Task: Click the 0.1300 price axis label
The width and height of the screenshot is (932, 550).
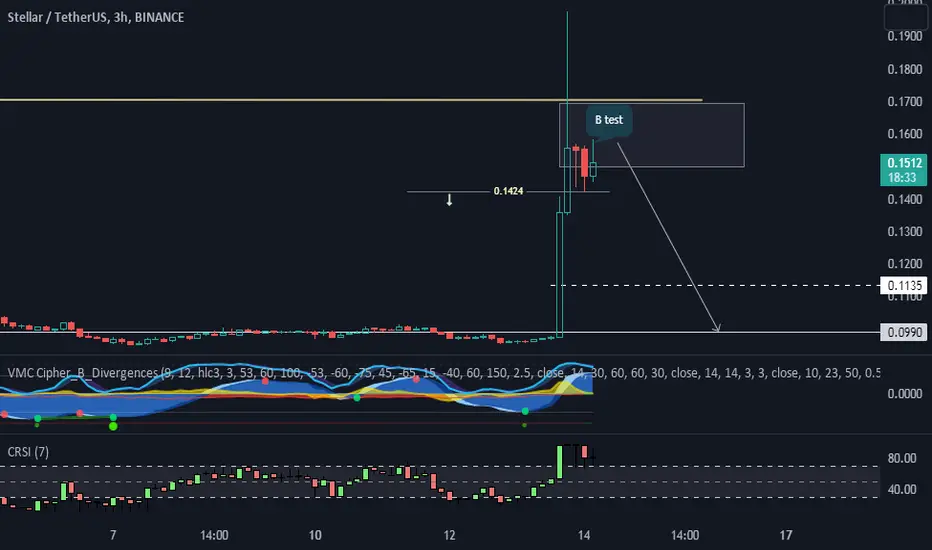Action: (905, 231)
